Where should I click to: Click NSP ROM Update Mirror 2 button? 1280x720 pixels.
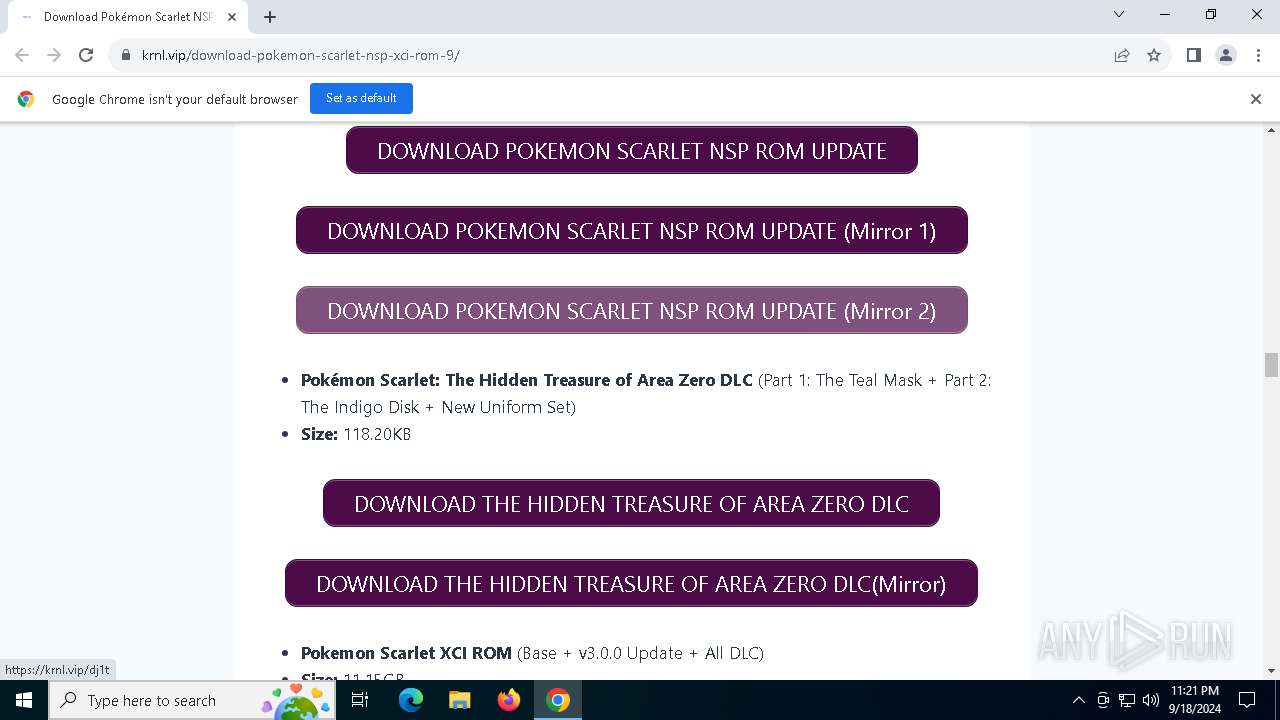pos(632,310)
